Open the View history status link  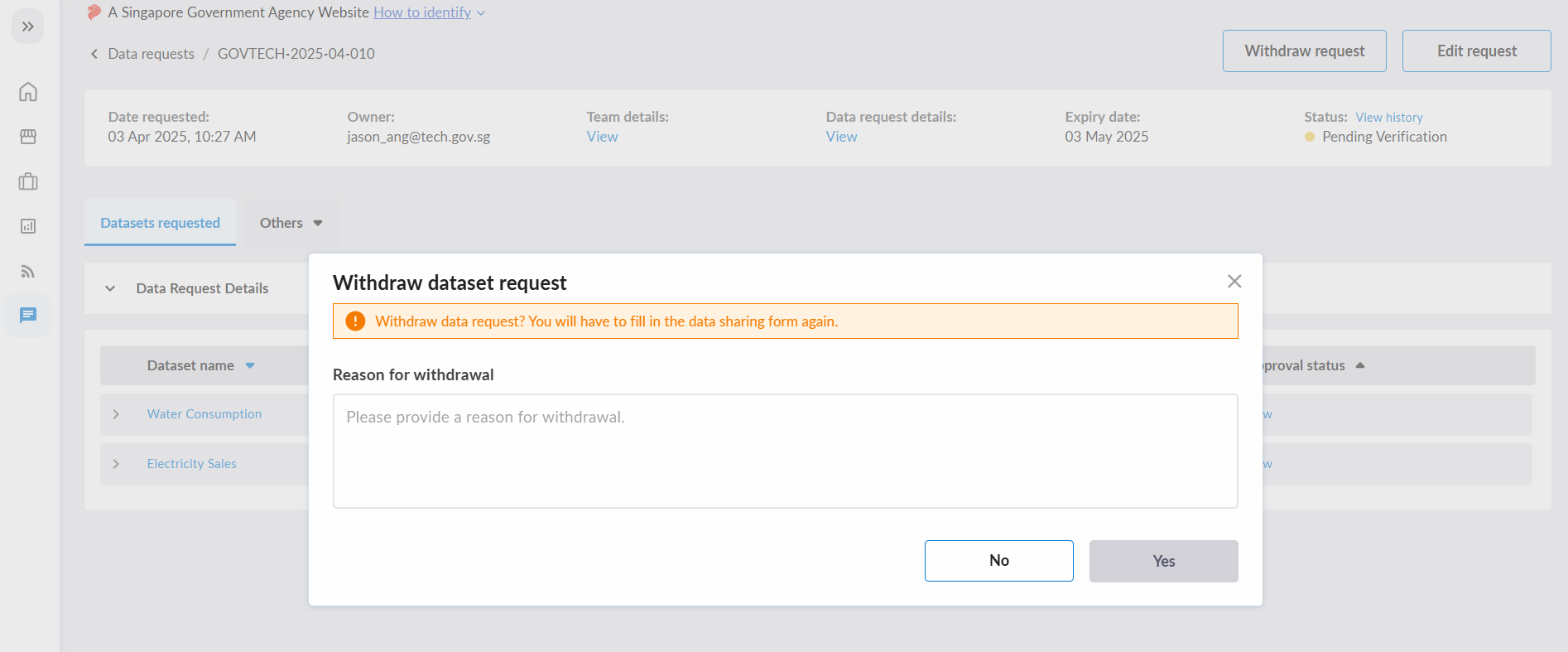click(x=1389, y=118)
